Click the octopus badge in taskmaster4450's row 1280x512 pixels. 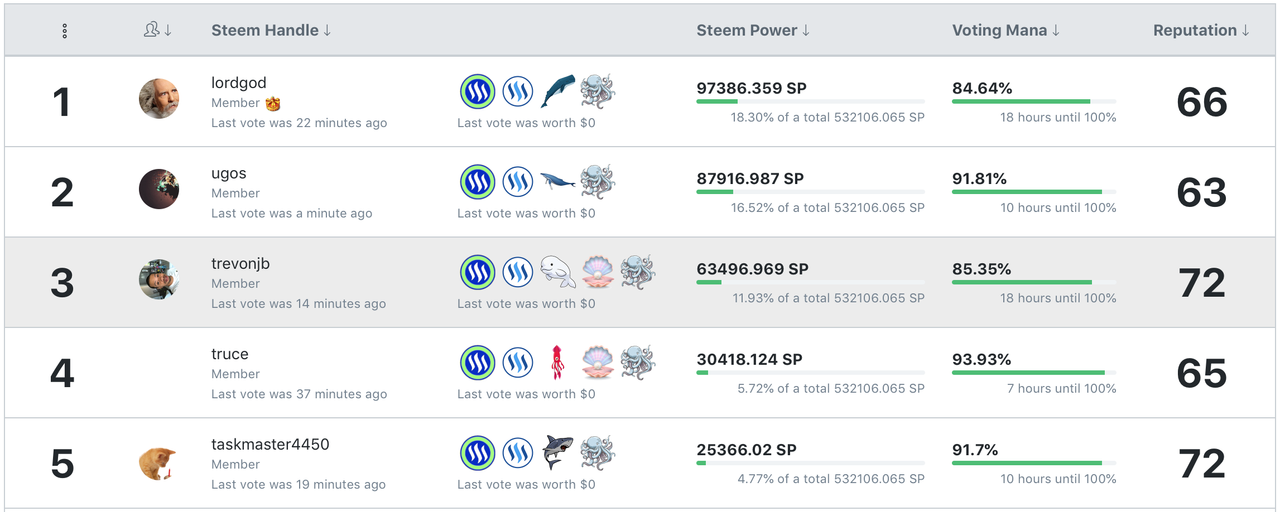click(x=598, y=452)
